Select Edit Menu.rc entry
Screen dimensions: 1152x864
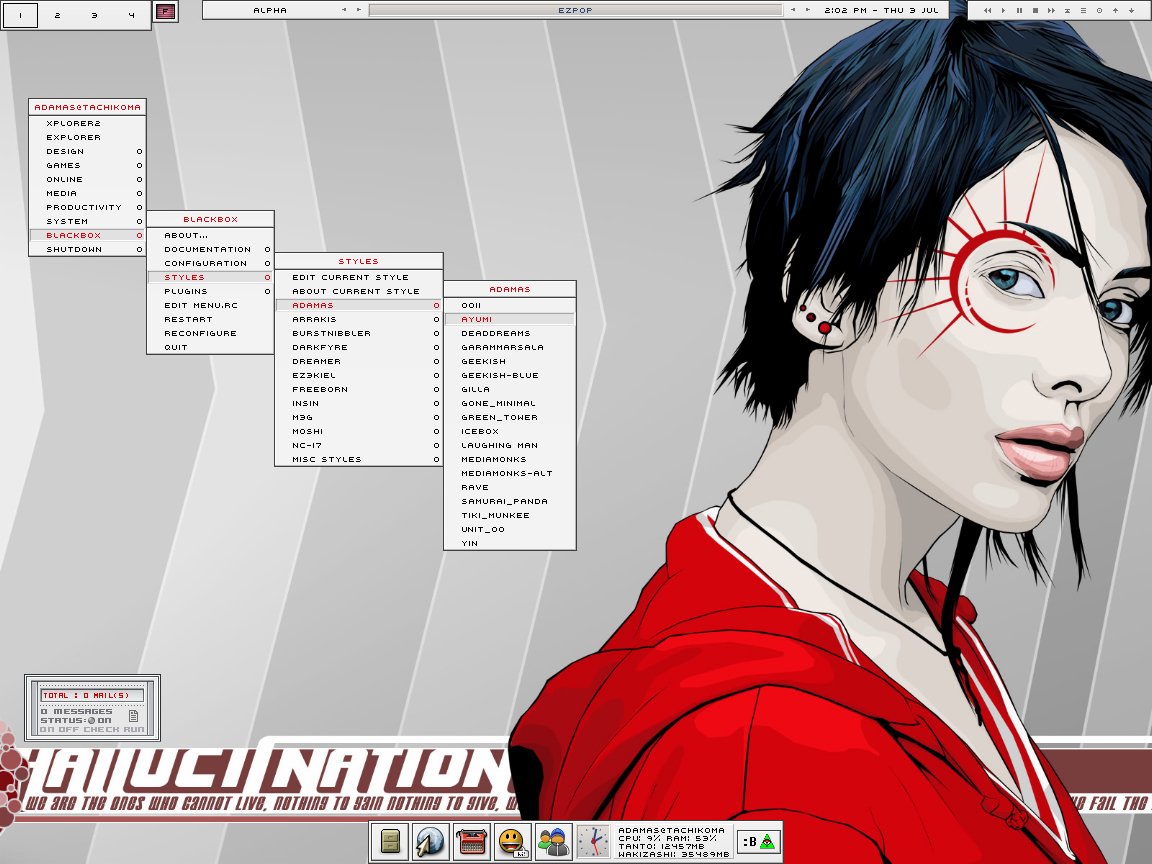pyautogui.click(x=210, y=305)
